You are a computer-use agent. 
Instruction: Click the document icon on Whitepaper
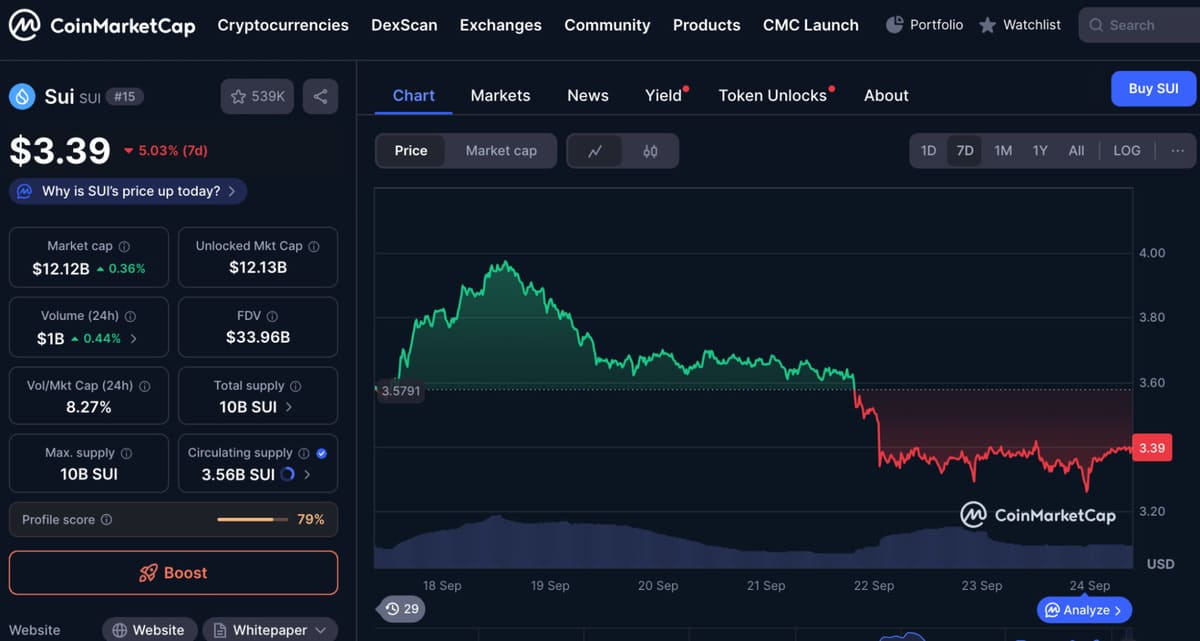coord(221,630)
